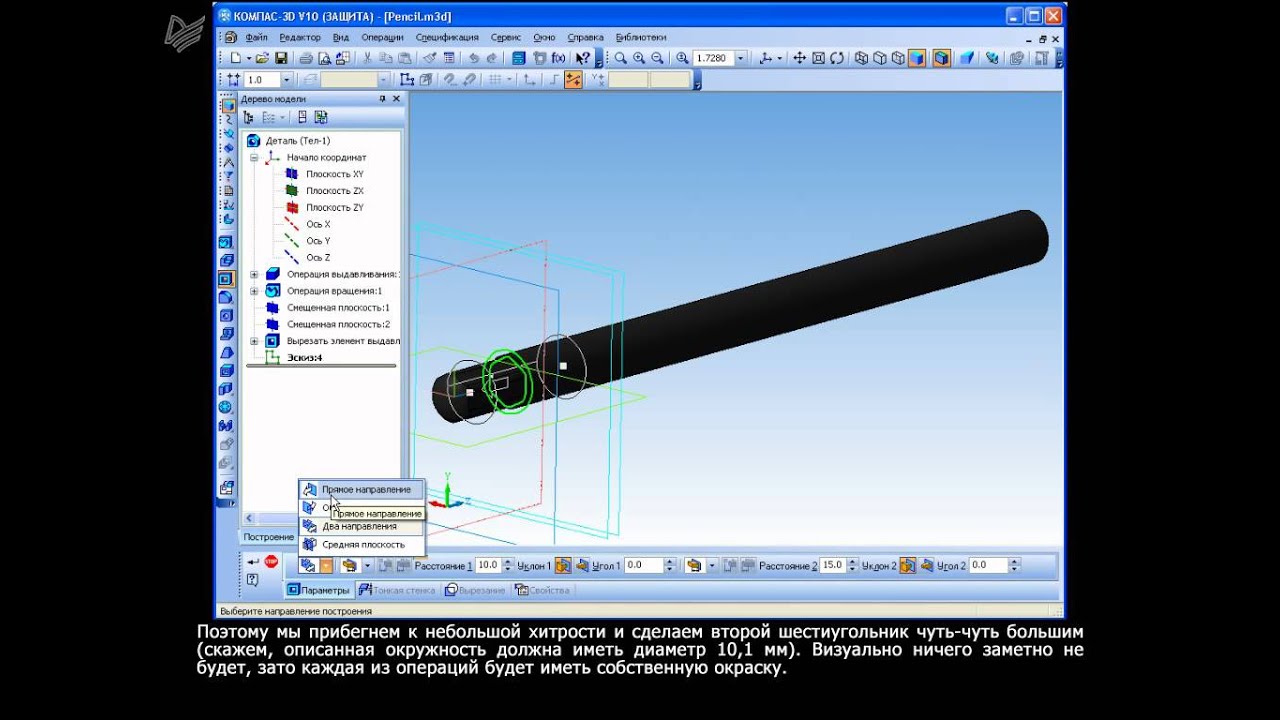Toggle Slope 2 outward icon

[x=907, y=565]
